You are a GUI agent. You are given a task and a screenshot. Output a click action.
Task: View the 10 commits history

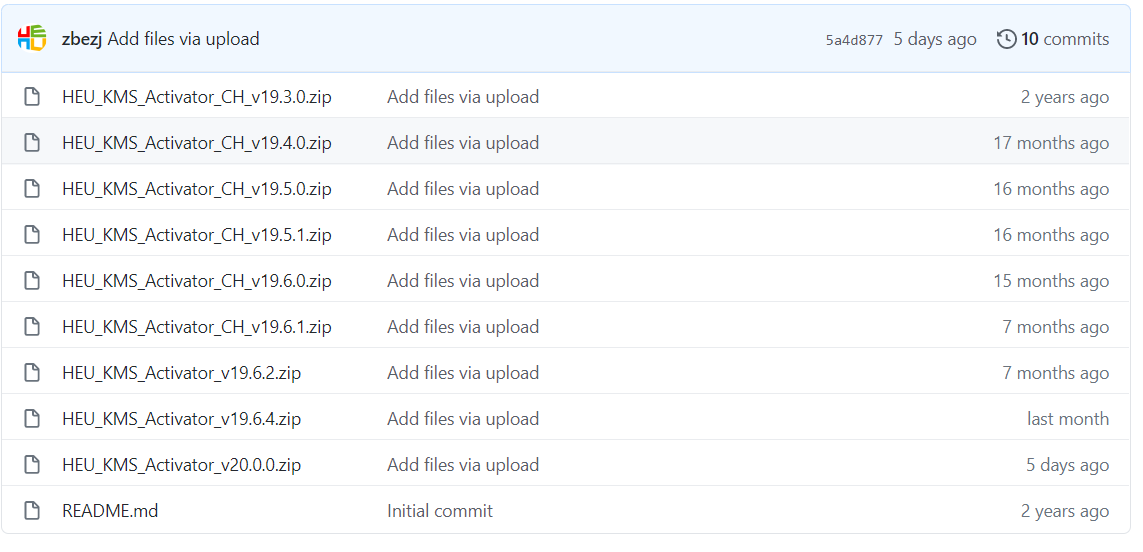(1064, 39)
